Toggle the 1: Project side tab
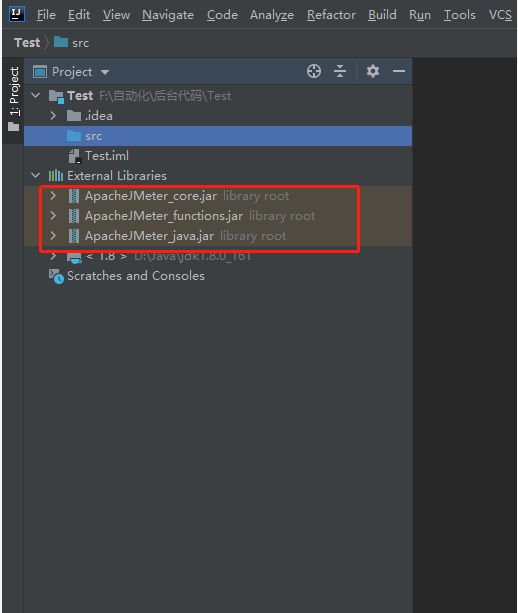 tap(14, 100)
